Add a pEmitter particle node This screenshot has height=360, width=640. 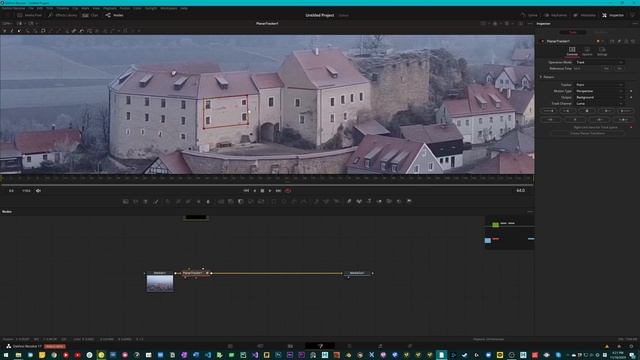pyautogui.click(x=316, y=201)
